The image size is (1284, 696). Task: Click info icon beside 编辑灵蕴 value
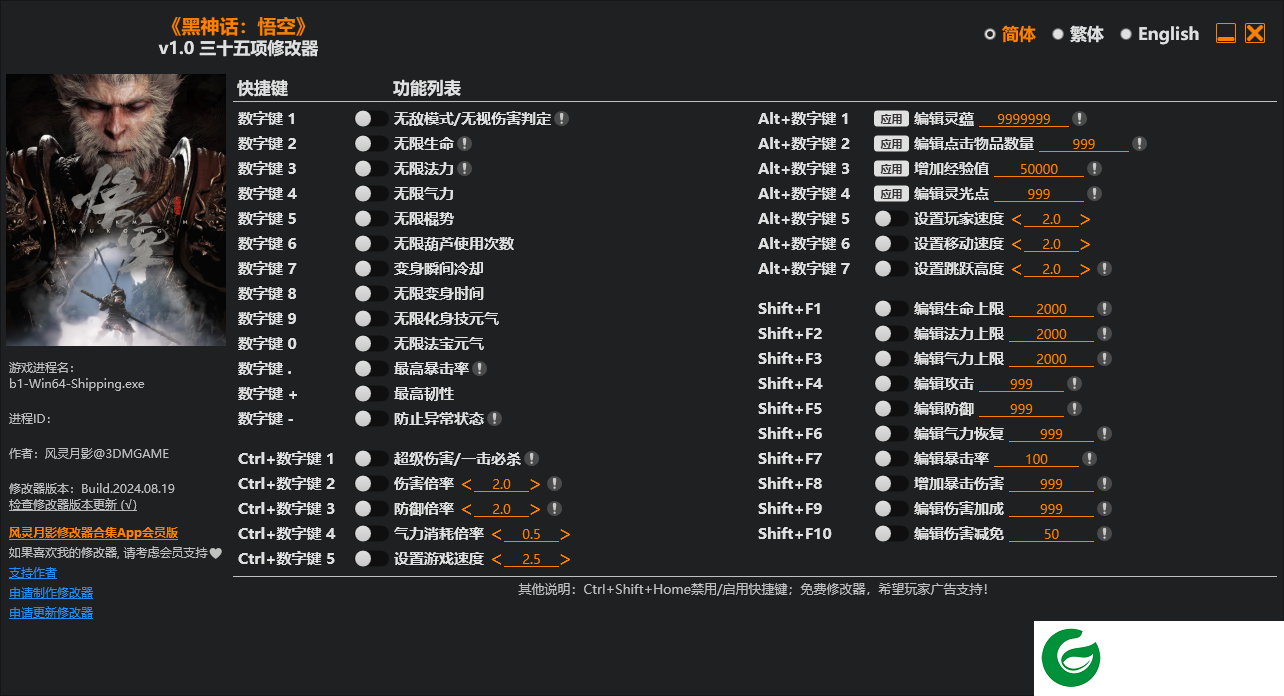coord(1079,119)
